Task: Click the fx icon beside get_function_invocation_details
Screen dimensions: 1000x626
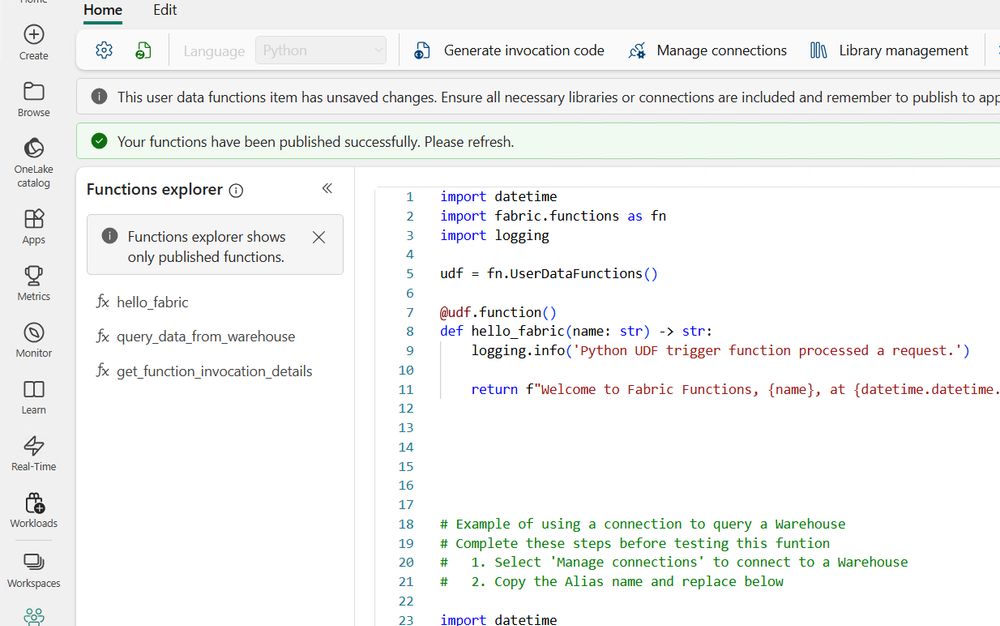Action: (103, 370)
